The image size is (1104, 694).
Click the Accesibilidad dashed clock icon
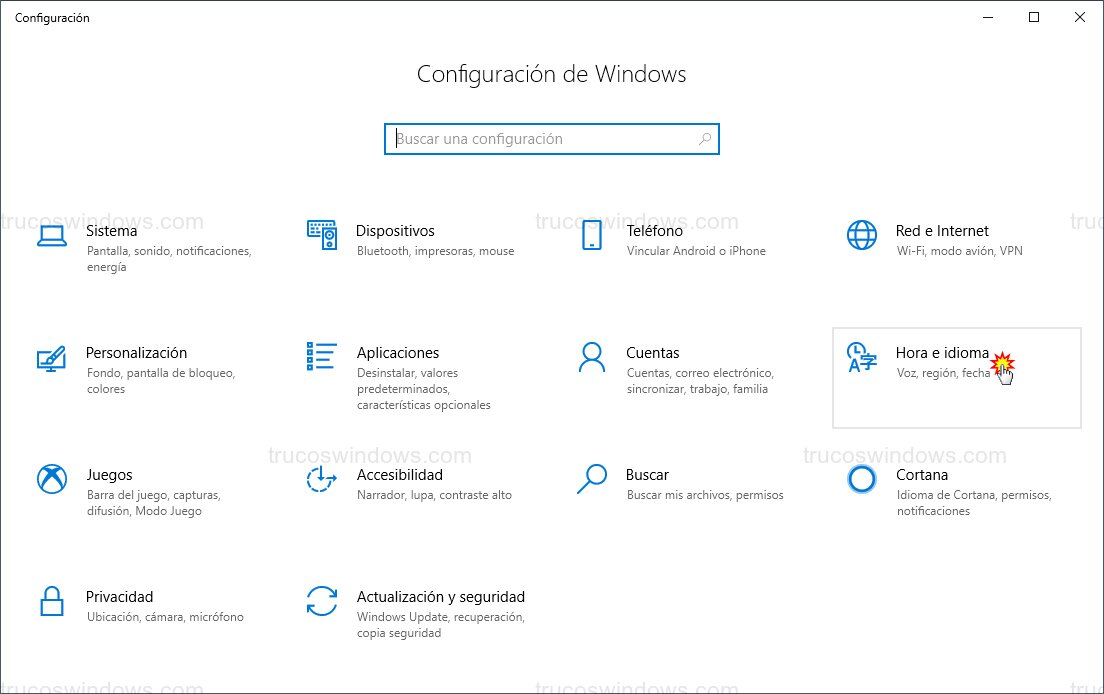321,479
